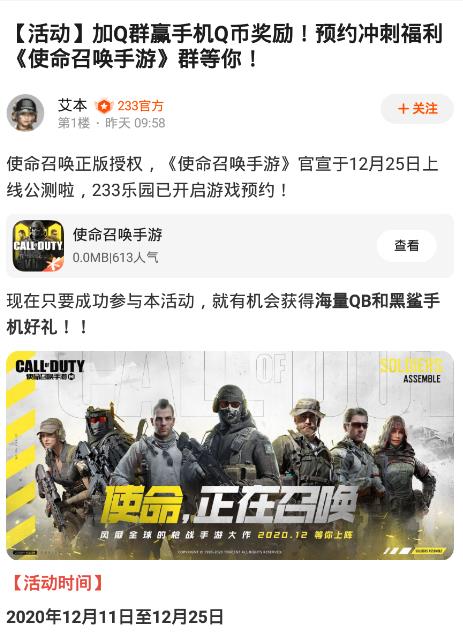Tap the post timestamp 昨天 09:58
The image size is (463, 635).
pos(135,123)
